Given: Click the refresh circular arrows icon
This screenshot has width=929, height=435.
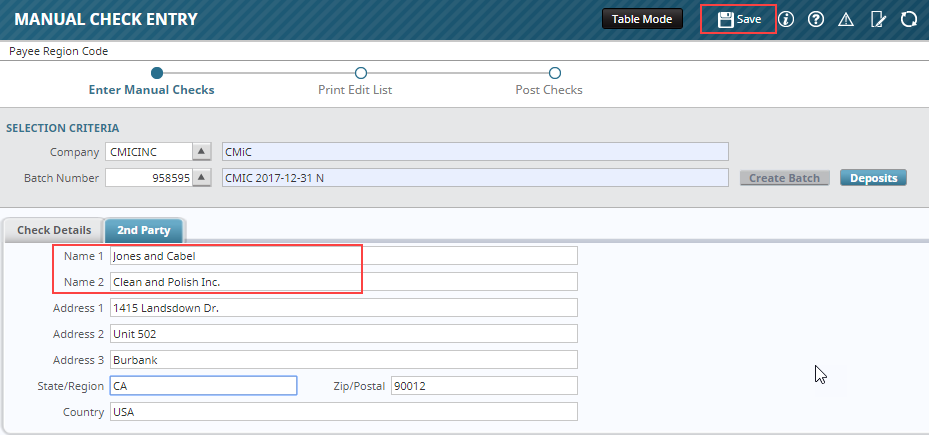Looking at the screenshot, I should [908, 19].
